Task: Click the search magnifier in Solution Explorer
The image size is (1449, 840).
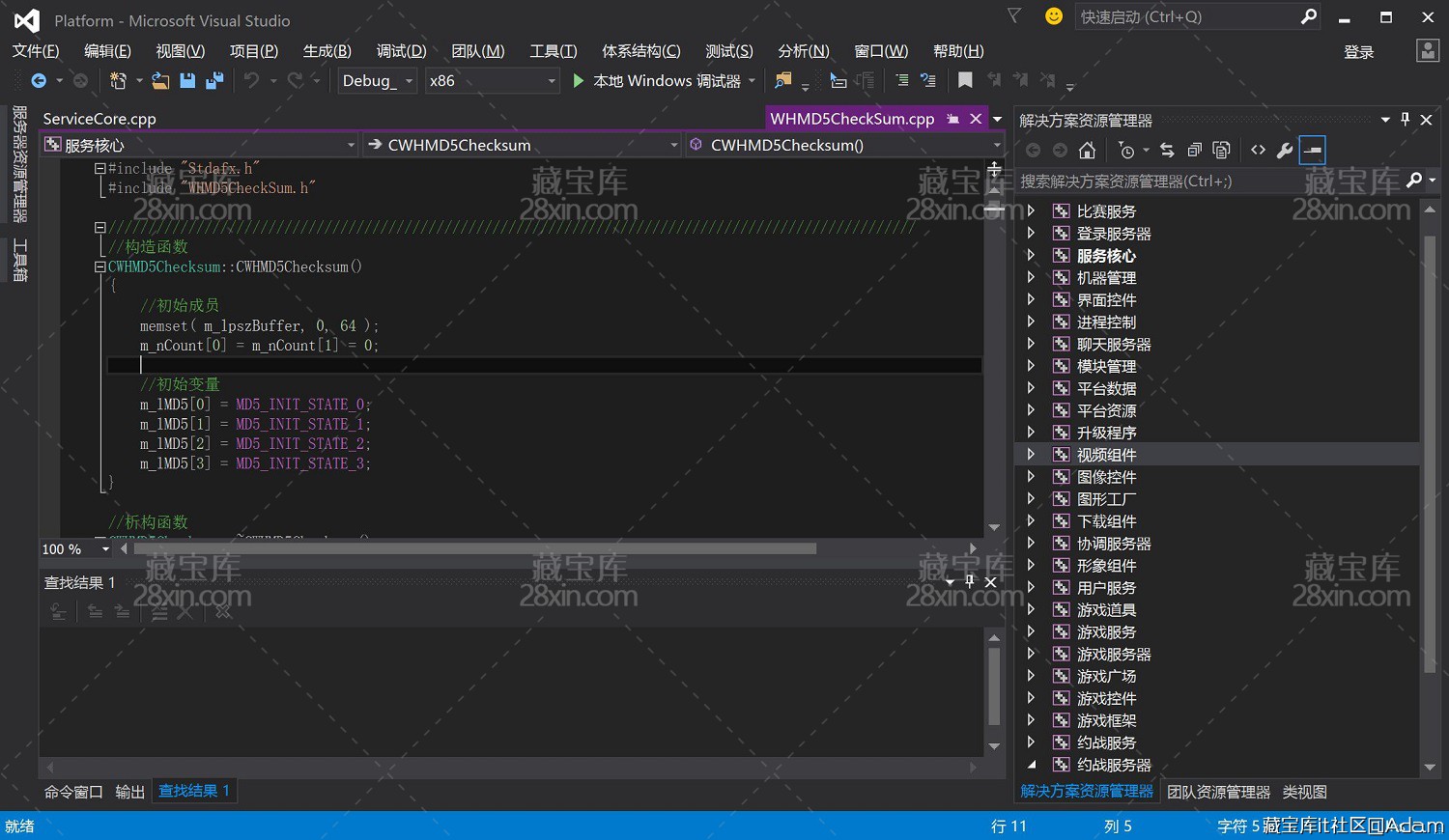Action: pyautogui.click(x=1414, y=181)
